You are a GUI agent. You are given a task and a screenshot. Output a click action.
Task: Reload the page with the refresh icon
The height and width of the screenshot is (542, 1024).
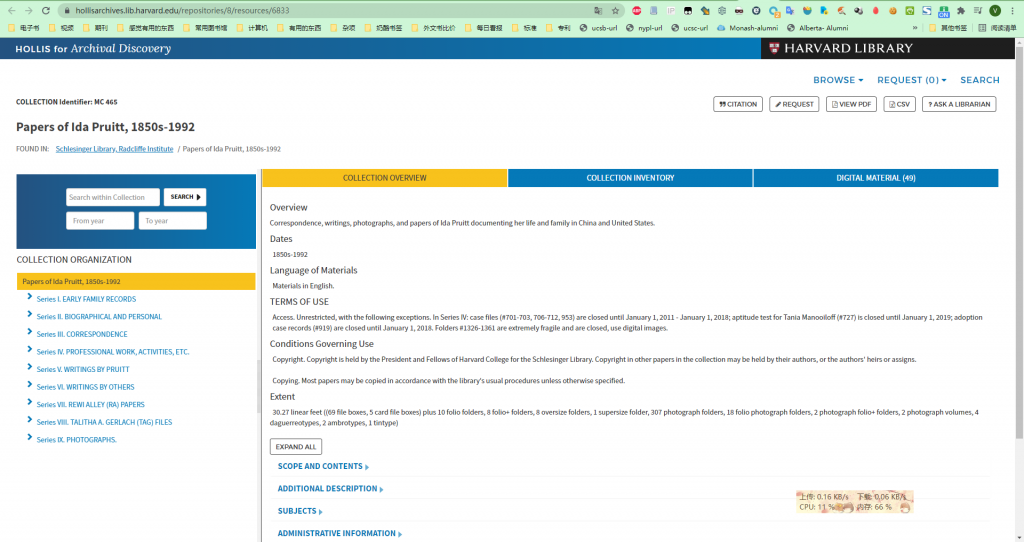point(46,10)
